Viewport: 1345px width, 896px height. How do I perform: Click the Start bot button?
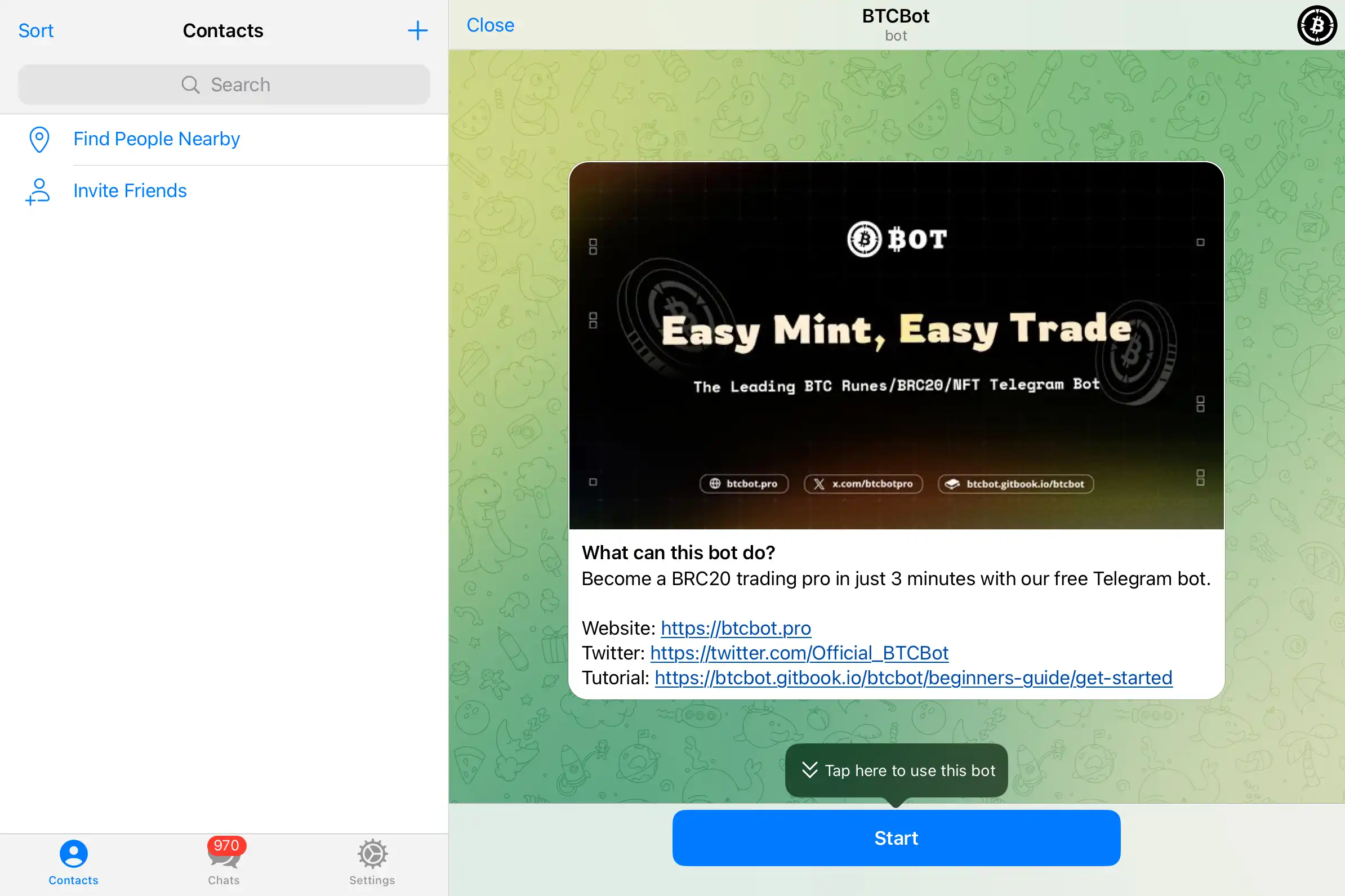tap(895, 838)
